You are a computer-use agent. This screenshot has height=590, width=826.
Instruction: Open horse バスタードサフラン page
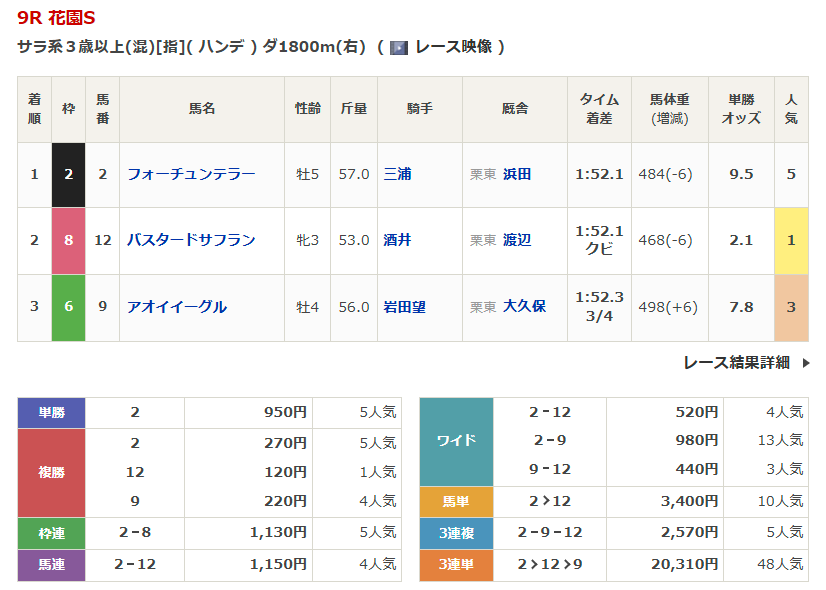(191, 240)
